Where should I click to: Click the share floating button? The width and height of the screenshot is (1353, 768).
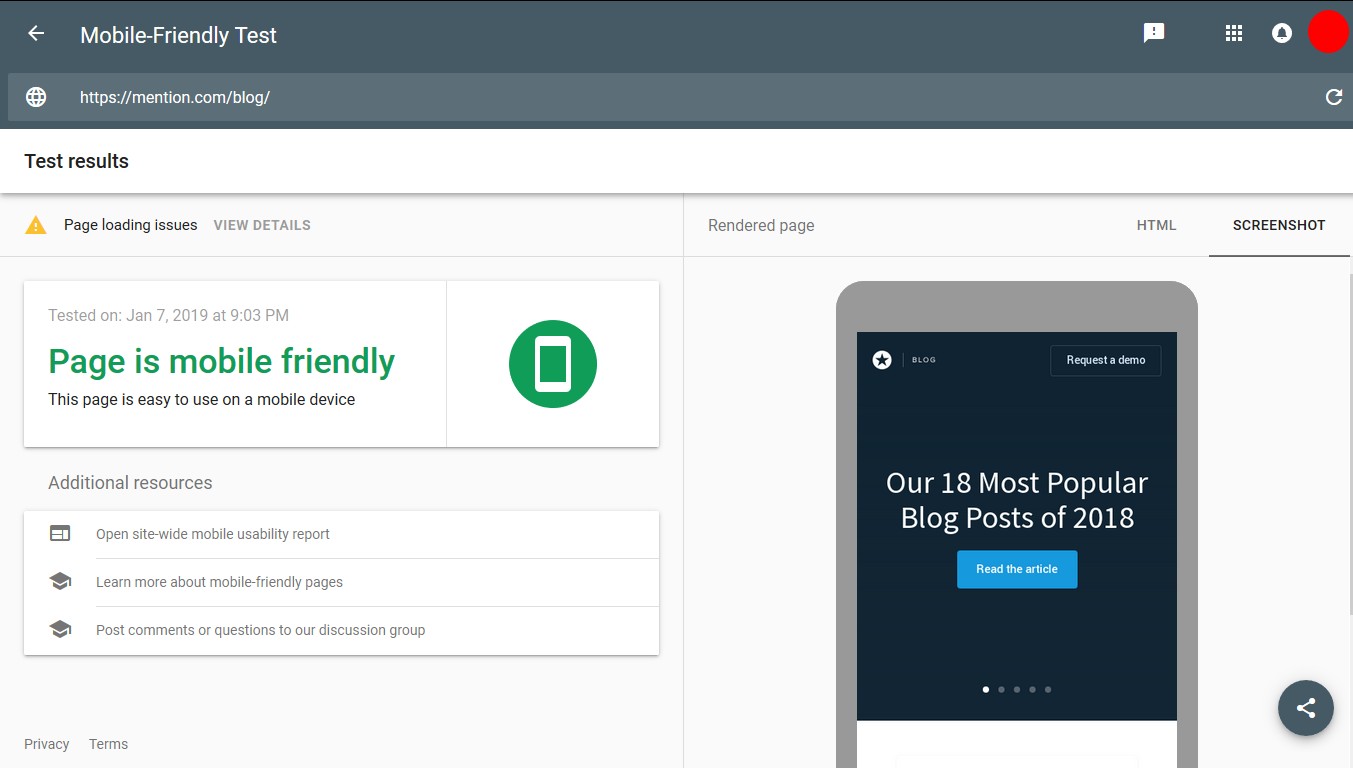pos(1305,708)
